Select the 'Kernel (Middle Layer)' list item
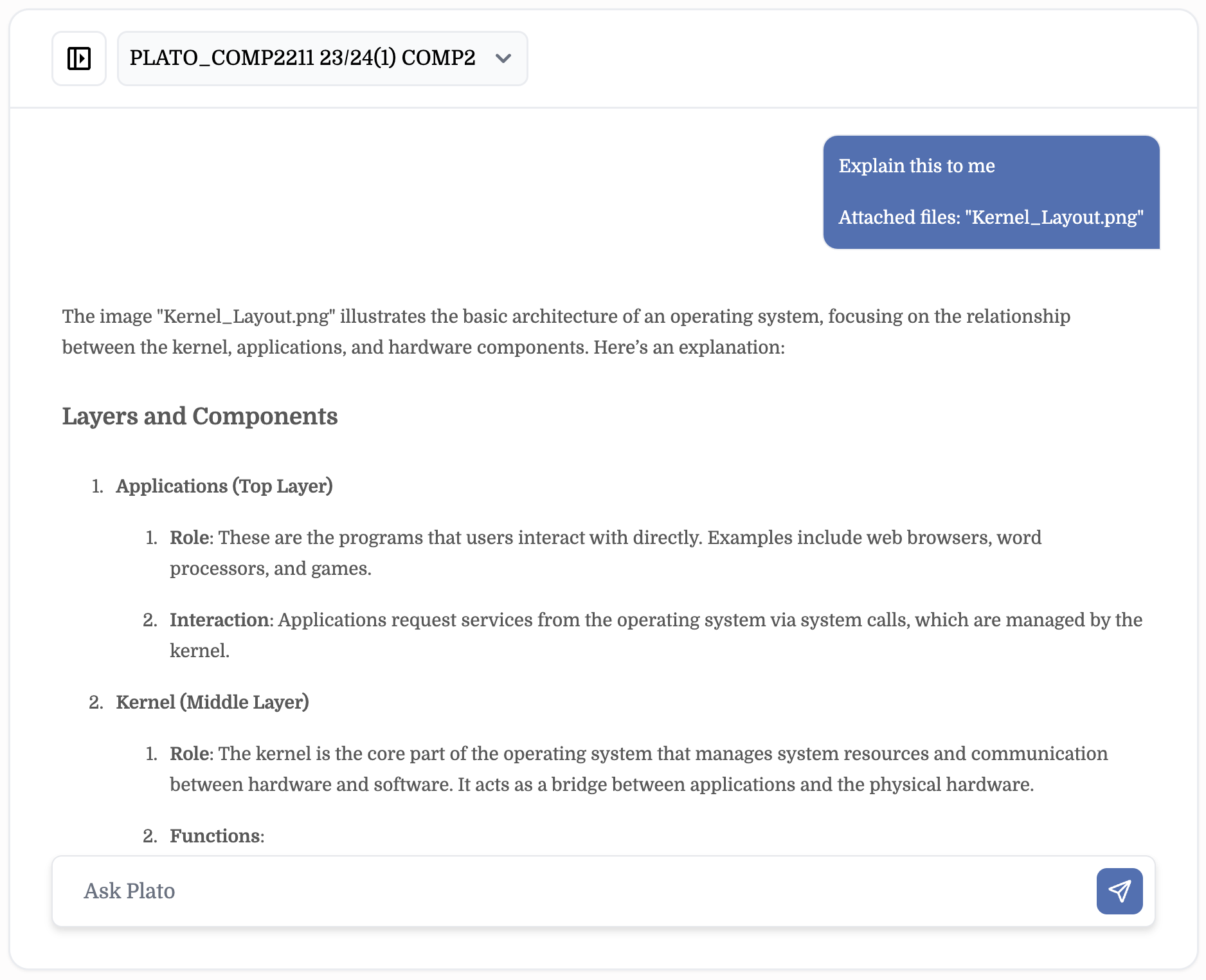The width and height of the screenshot is (1206, 980). (212, 702)
